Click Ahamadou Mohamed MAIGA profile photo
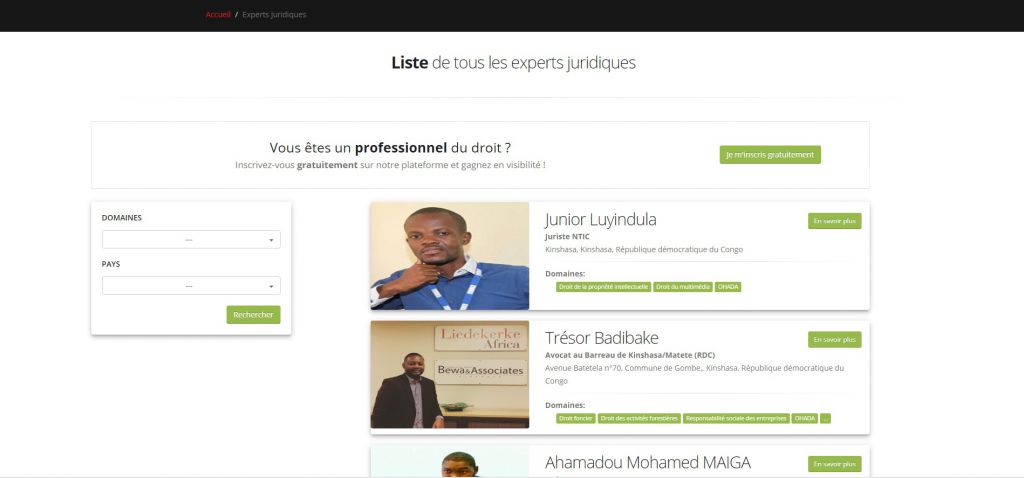The image size is (1024, 478). click(x=449, y=461)
